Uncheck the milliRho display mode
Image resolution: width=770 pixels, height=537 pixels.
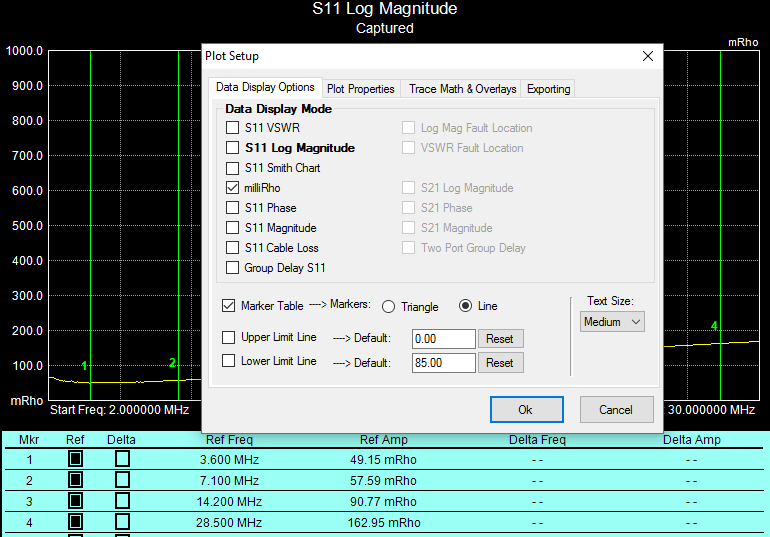coord(233,188)
